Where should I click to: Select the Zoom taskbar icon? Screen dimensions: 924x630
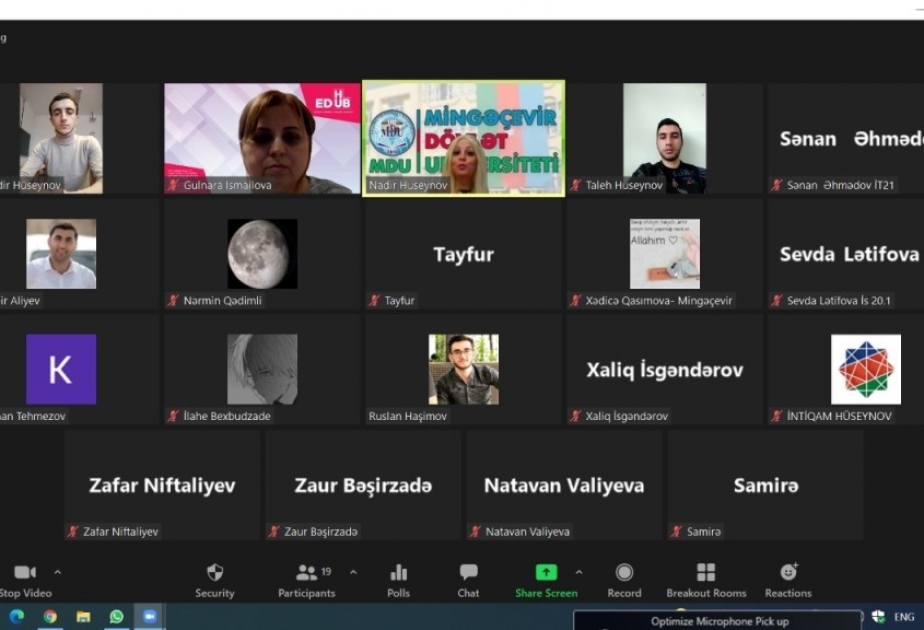tap(150, 616)
